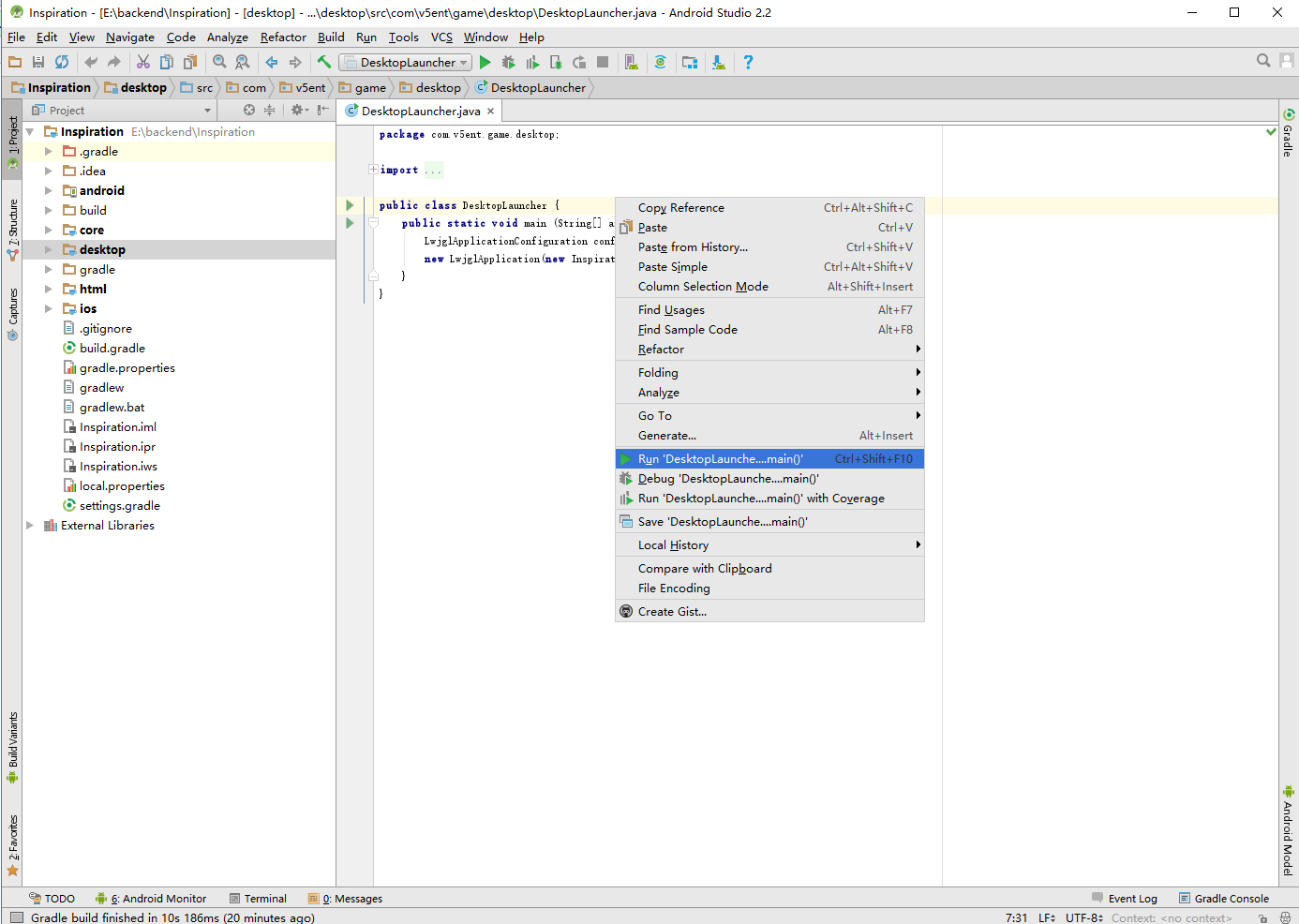Click the Redo arrow icon
This screenshot has width=1299, height=924.
[x=114, y=62]
